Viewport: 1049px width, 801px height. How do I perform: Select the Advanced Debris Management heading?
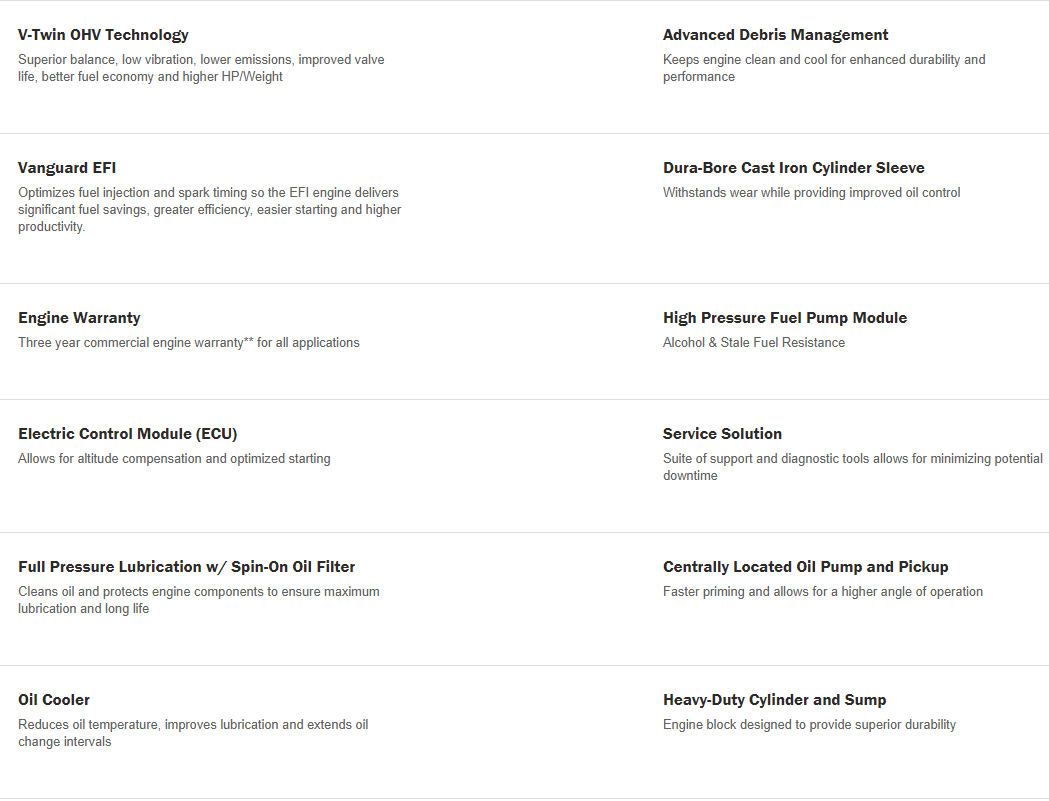click(x=775, y=35)
